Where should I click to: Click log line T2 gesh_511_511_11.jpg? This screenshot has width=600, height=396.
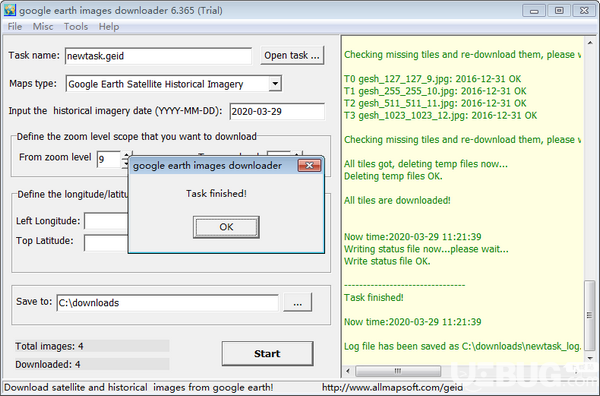(x=435, y=103)
